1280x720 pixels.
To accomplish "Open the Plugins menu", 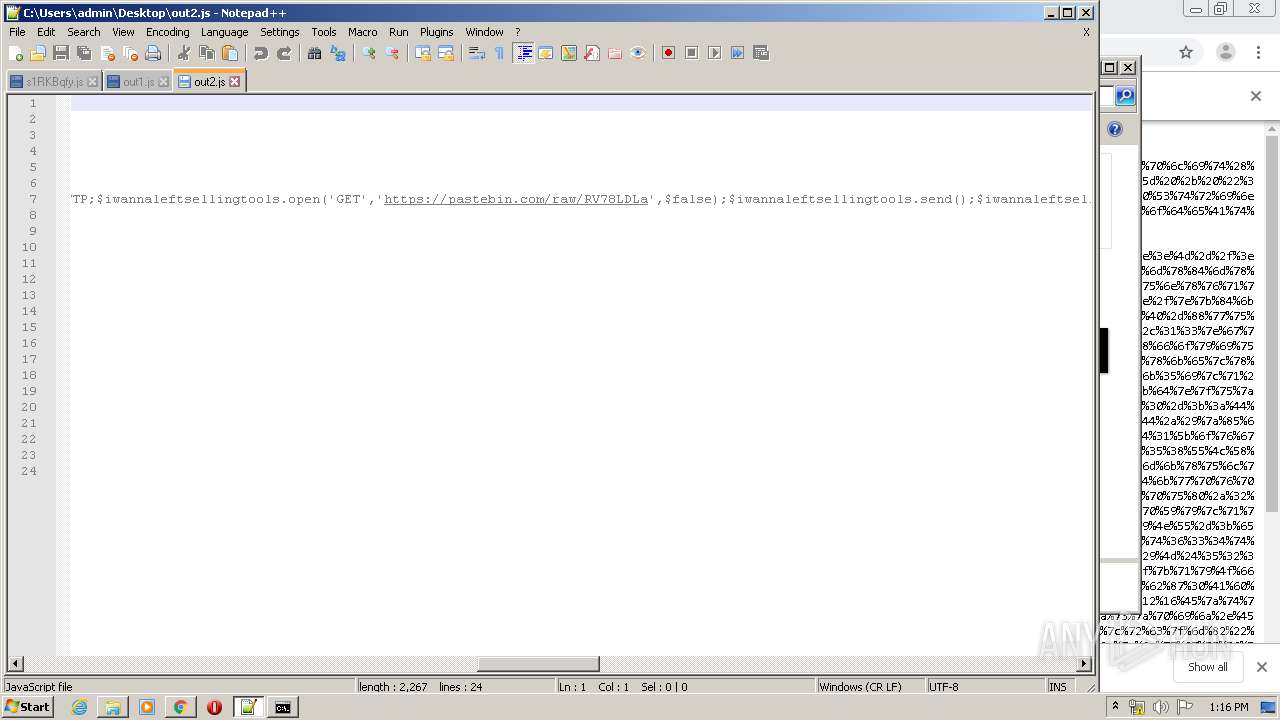I will (x=436, y=32).
